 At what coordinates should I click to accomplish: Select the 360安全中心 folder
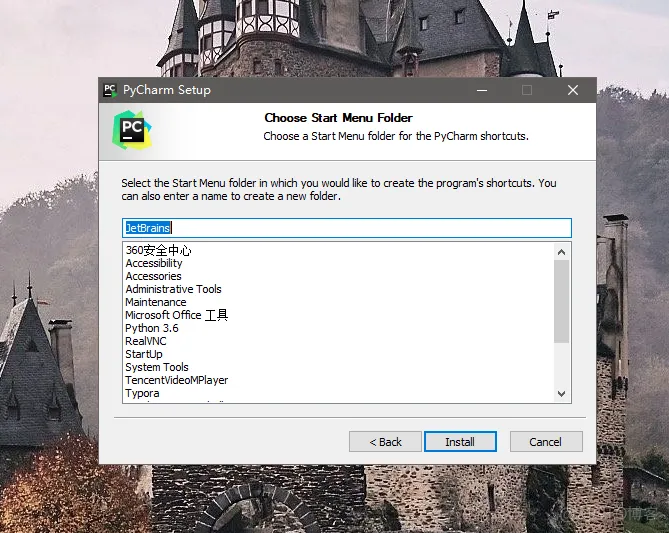click(x=158, y=250)
